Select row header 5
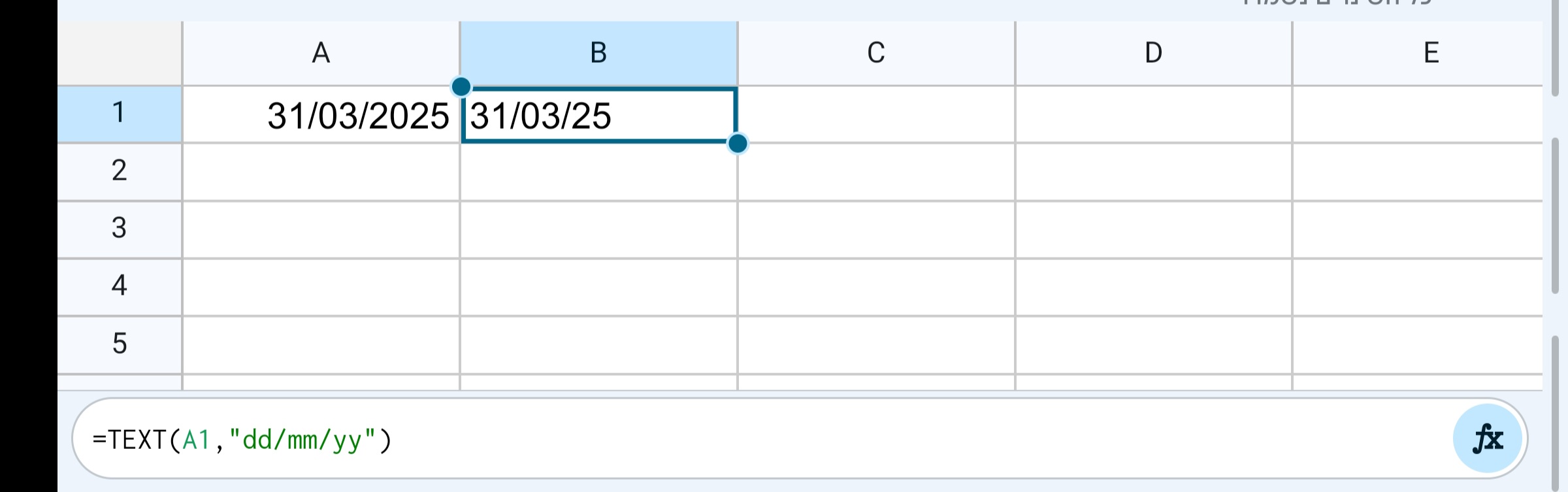Screen dimensions: 1568x492 coord(119,343)
